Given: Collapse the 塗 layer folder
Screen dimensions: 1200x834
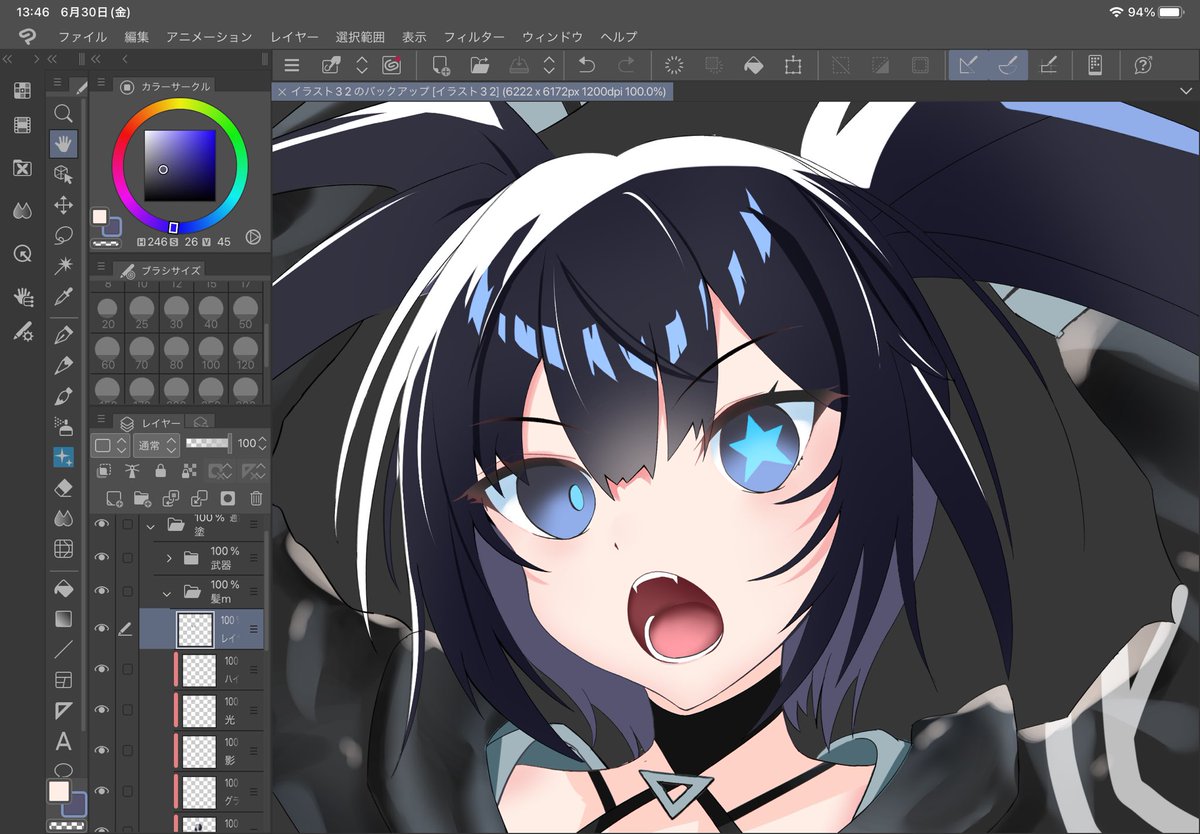Looking at the screenshot, I should tap(151, 525).
